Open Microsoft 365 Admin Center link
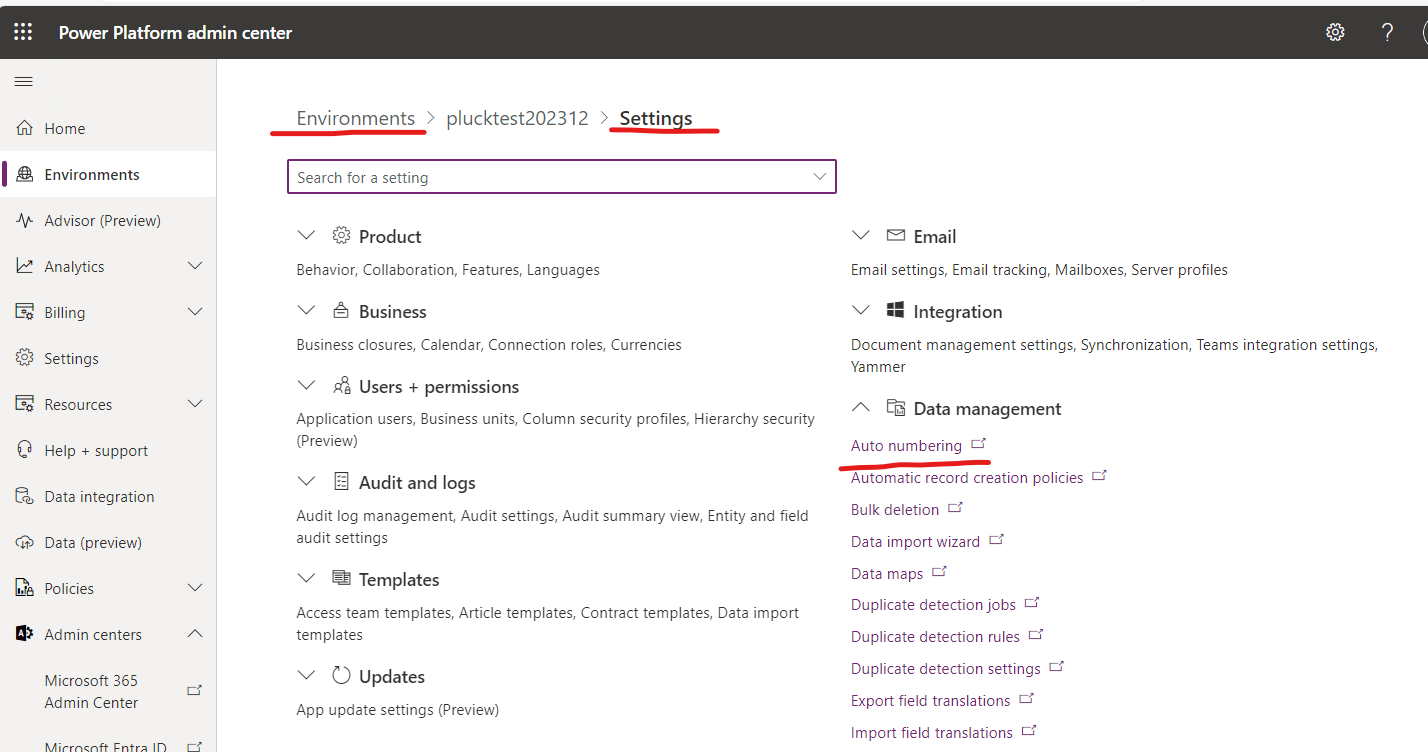This screenshot has height=752, width=1428. point(91,691)
